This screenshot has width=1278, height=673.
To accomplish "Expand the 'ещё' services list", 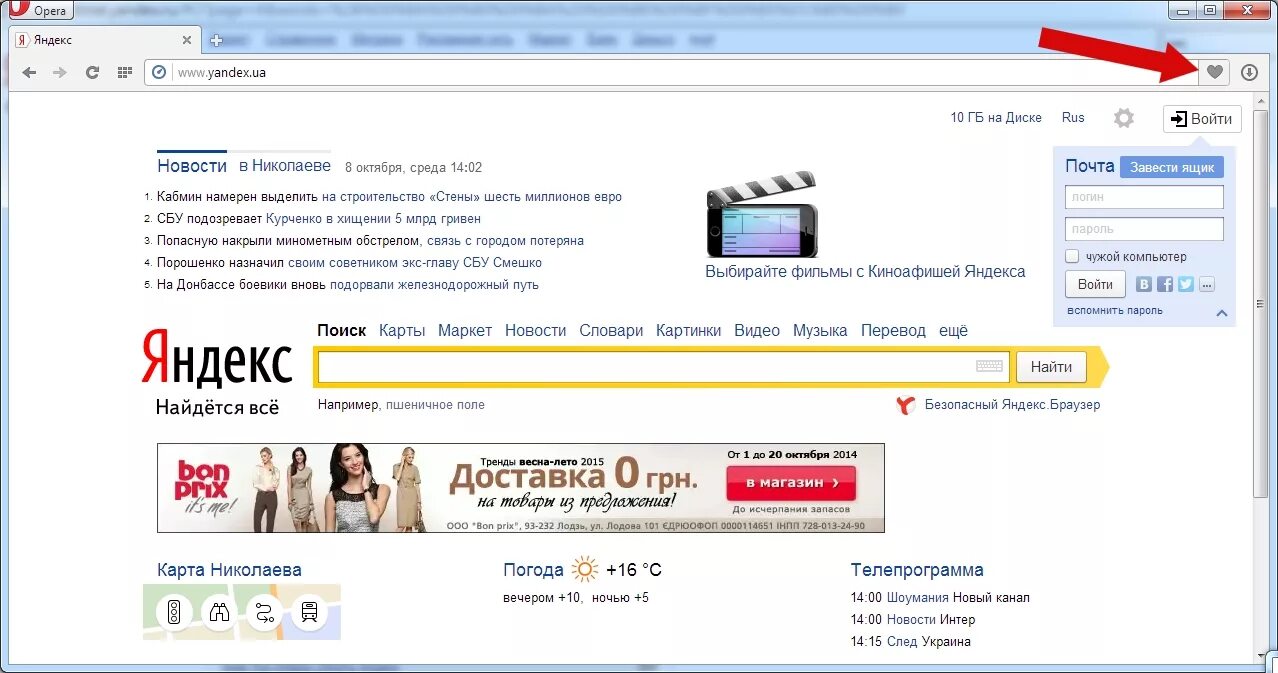I will point(953,330).
